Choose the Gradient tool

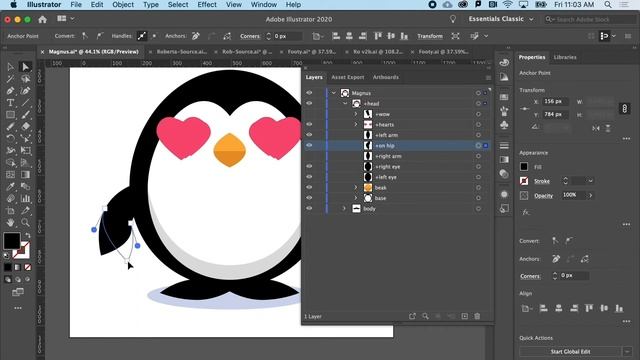26,175
